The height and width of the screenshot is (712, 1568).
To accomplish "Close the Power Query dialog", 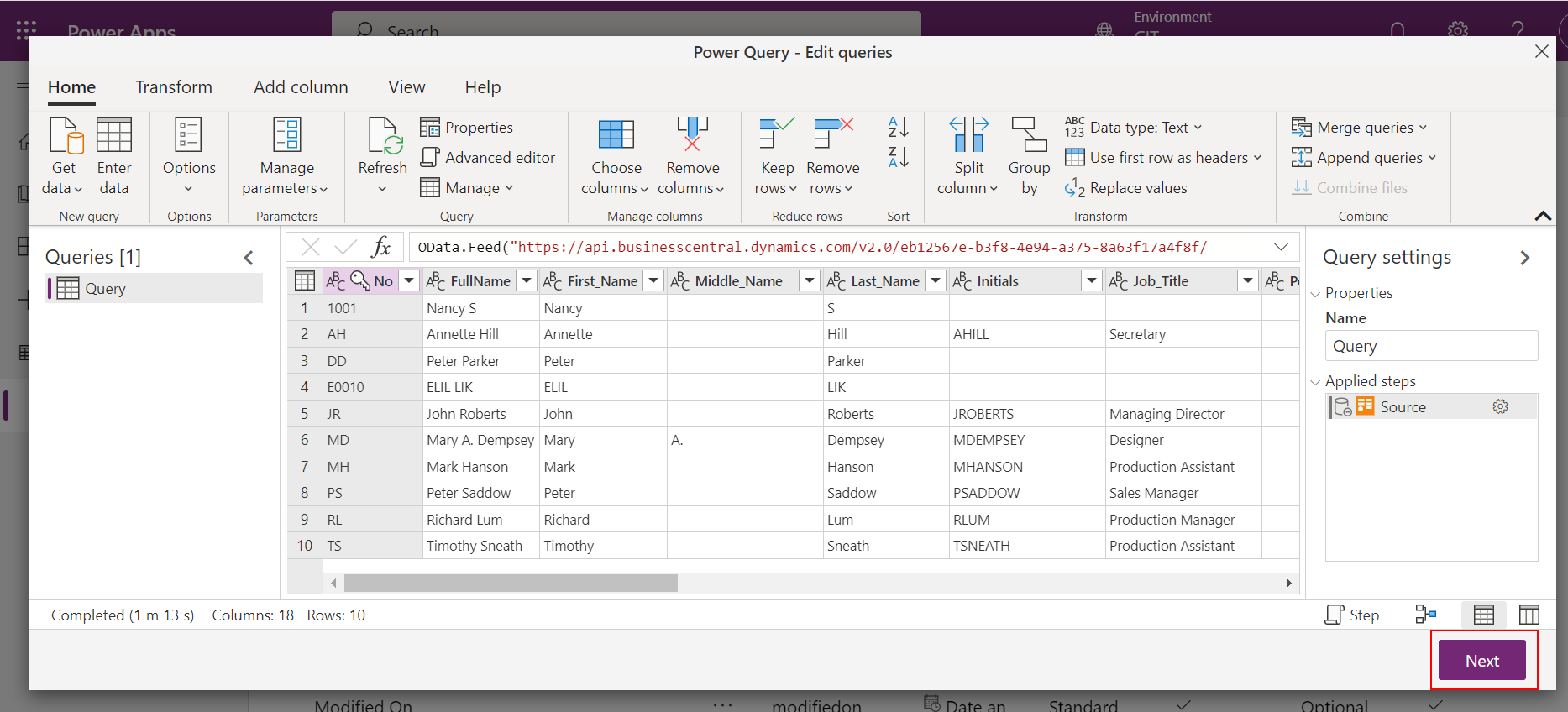I will (1542, 52).
